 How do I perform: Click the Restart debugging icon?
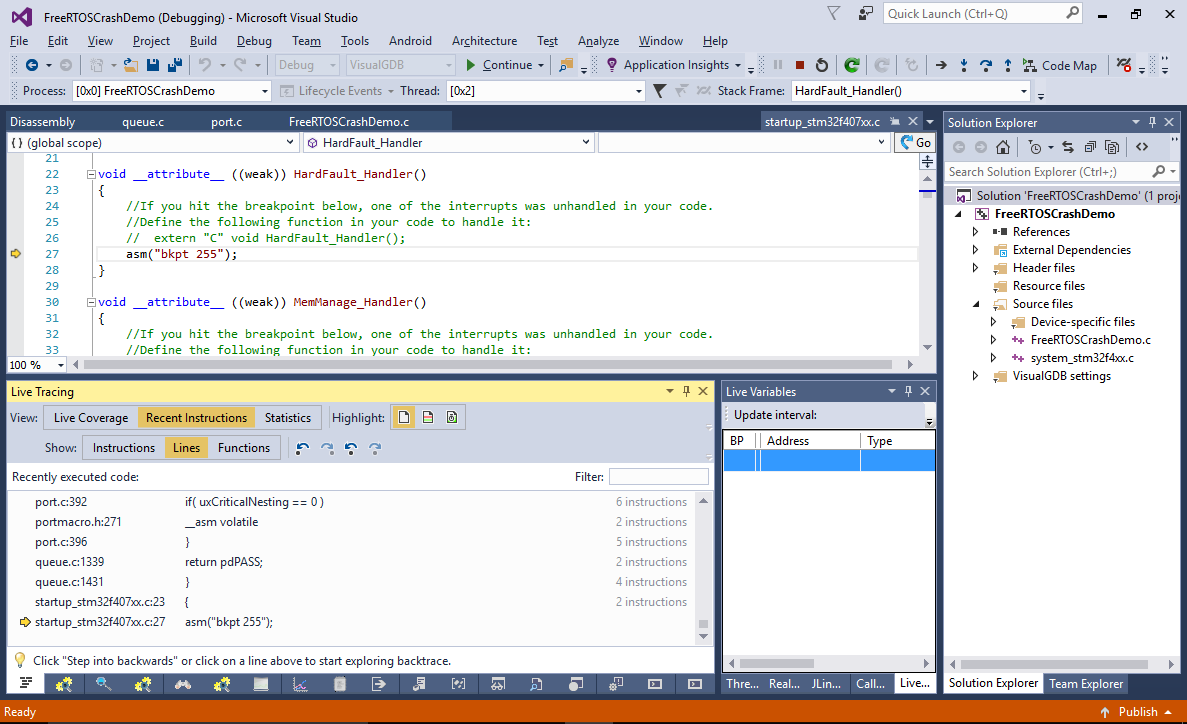point(821,65)
